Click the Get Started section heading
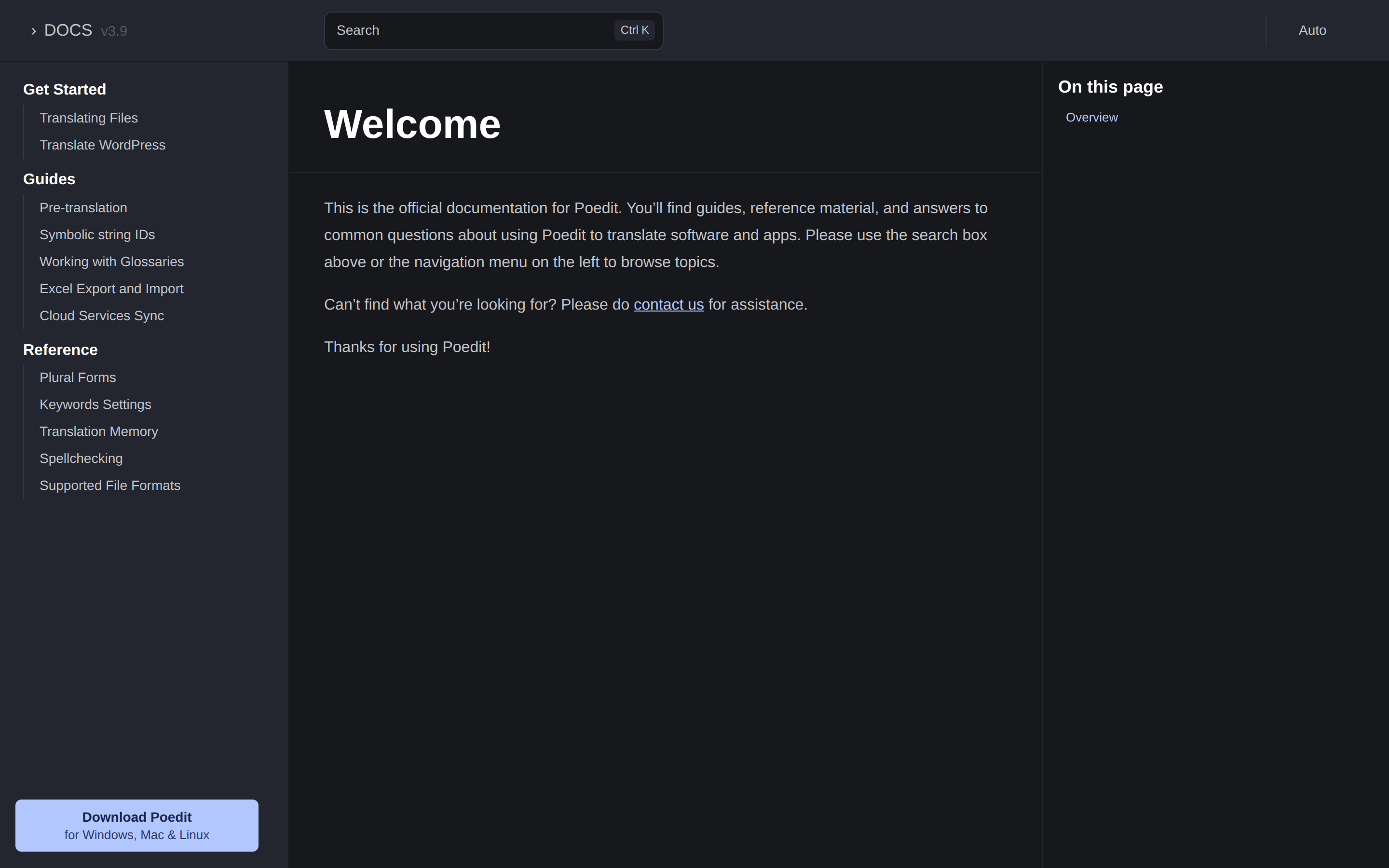This screenshot has width=1389, height=868. tap(64, 89)
